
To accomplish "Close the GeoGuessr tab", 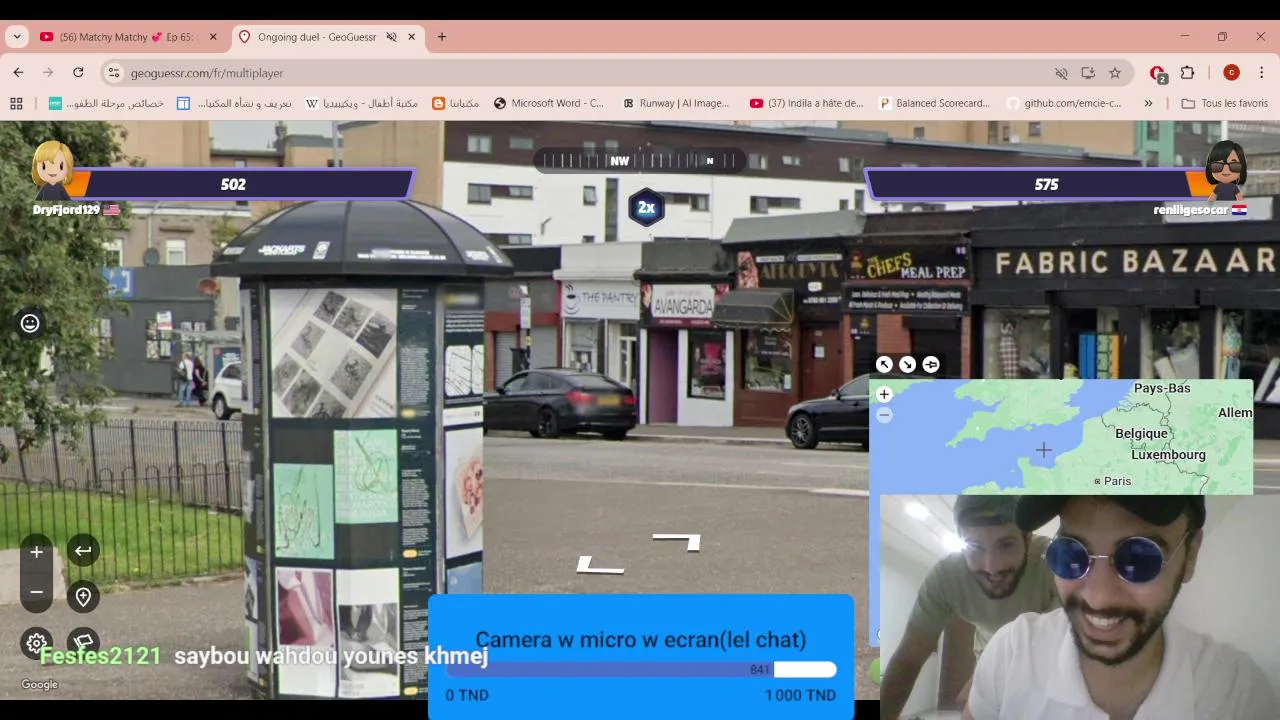I will tap(411, 37).
